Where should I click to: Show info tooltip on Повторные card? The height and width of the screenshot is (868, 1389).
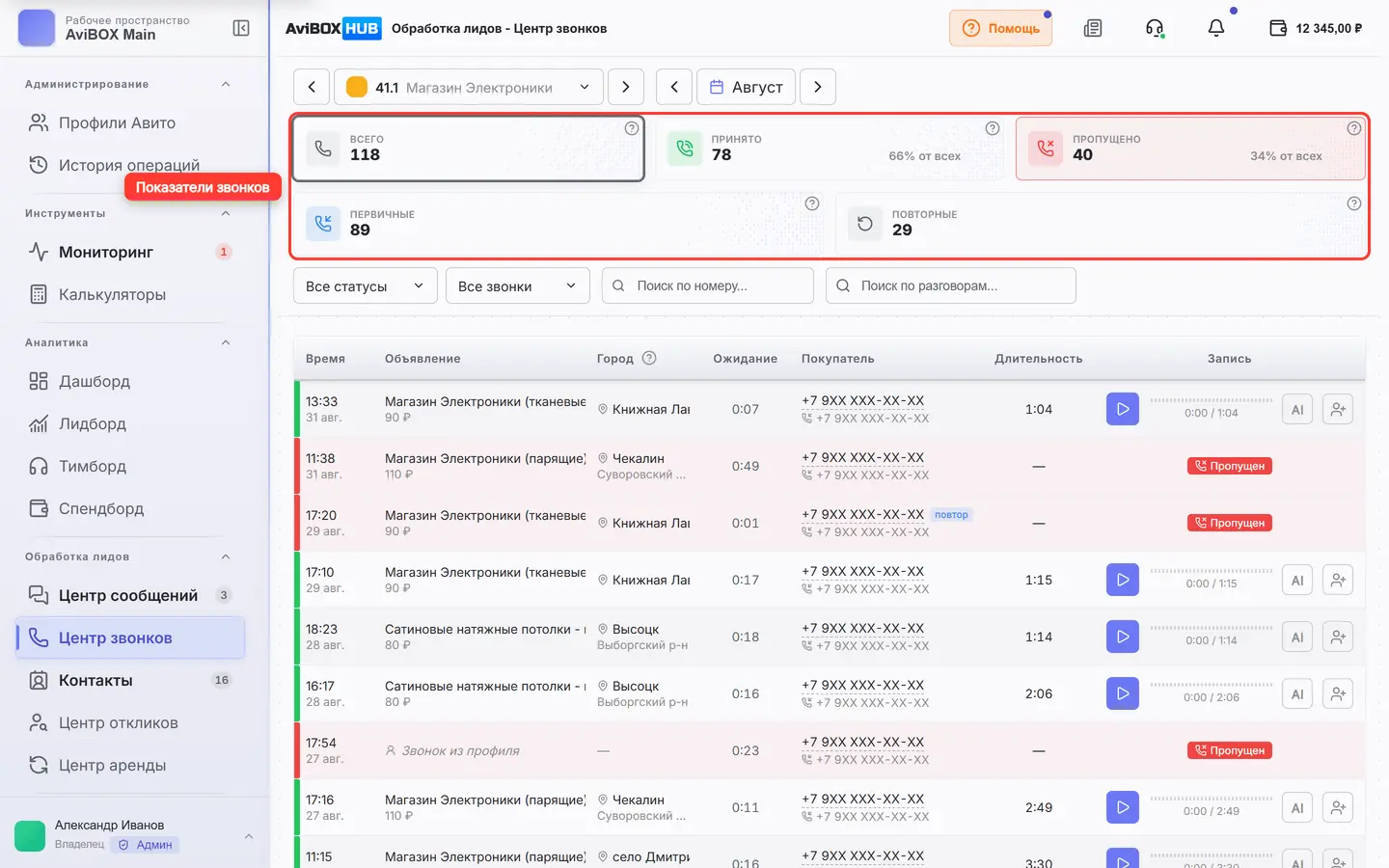(1354, 203)
